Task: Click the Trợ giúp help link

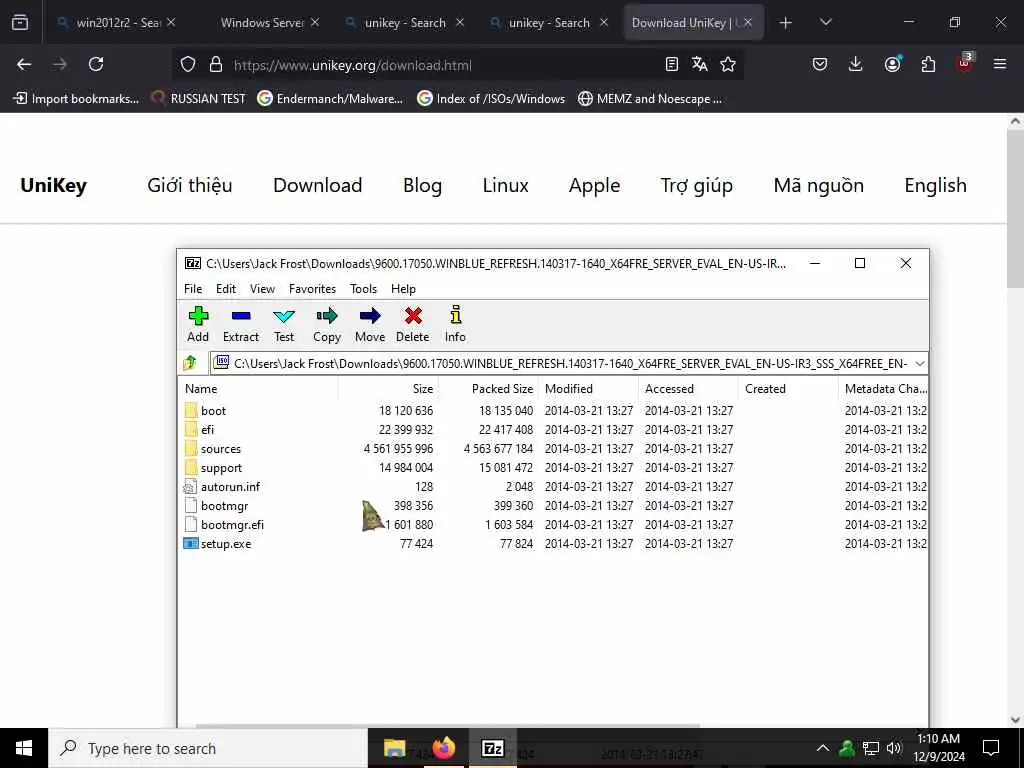Action: (x=696, y=185)
